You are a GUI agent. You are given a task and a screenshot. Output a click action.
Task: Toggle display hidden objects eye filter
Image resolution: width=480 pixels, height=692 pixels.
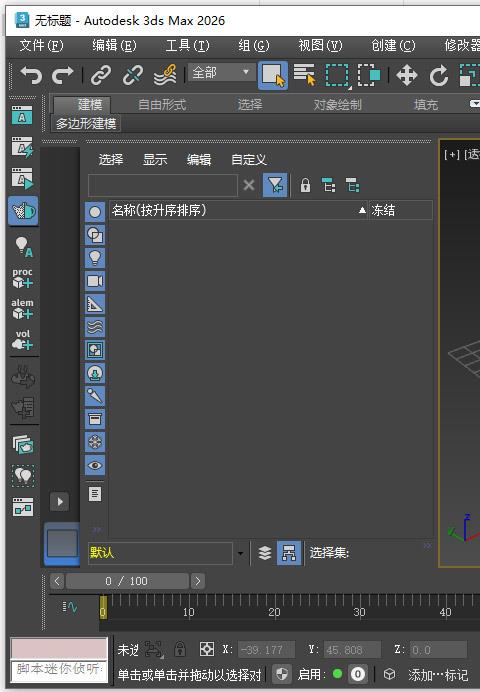click(x=95, y=465)
